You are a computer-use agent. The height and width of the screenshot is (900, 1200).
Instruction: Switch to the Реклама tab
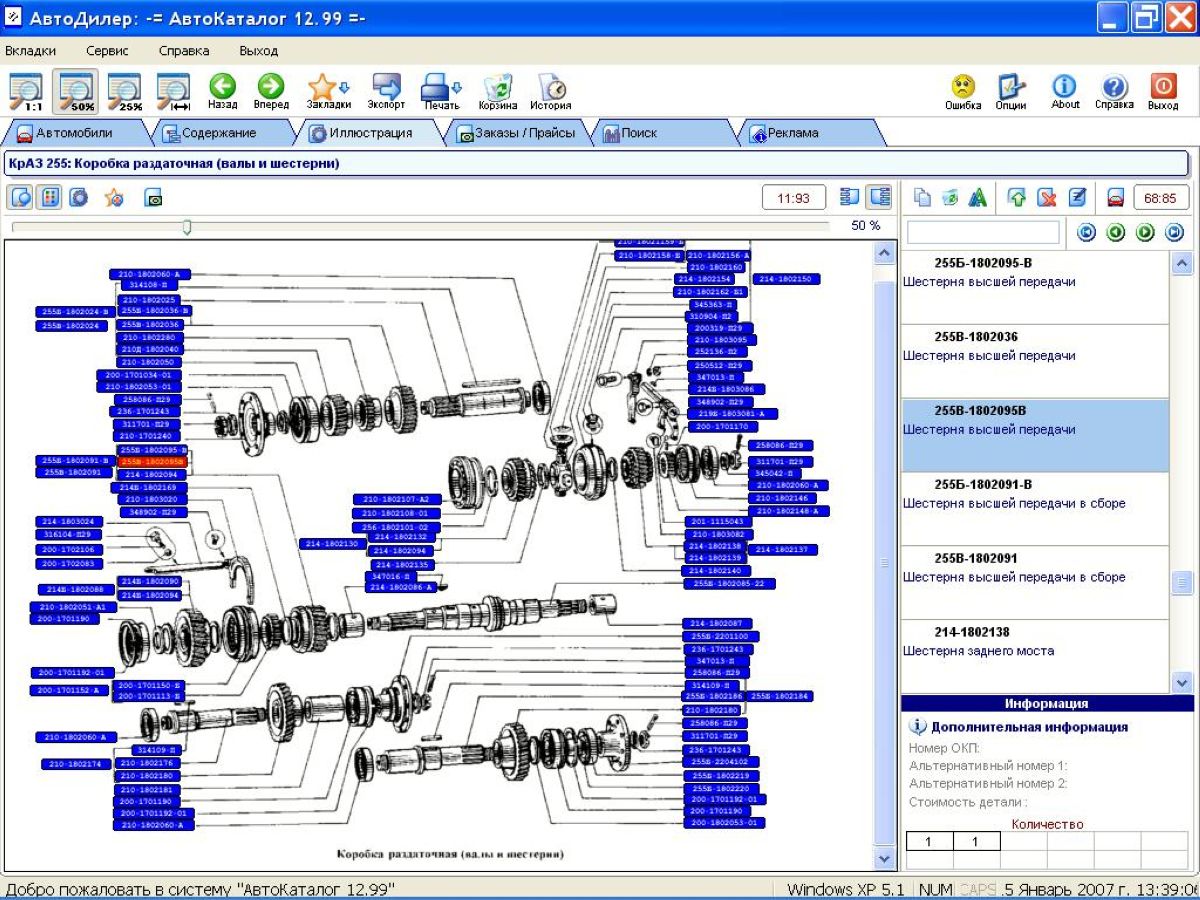tap(810, 132)
